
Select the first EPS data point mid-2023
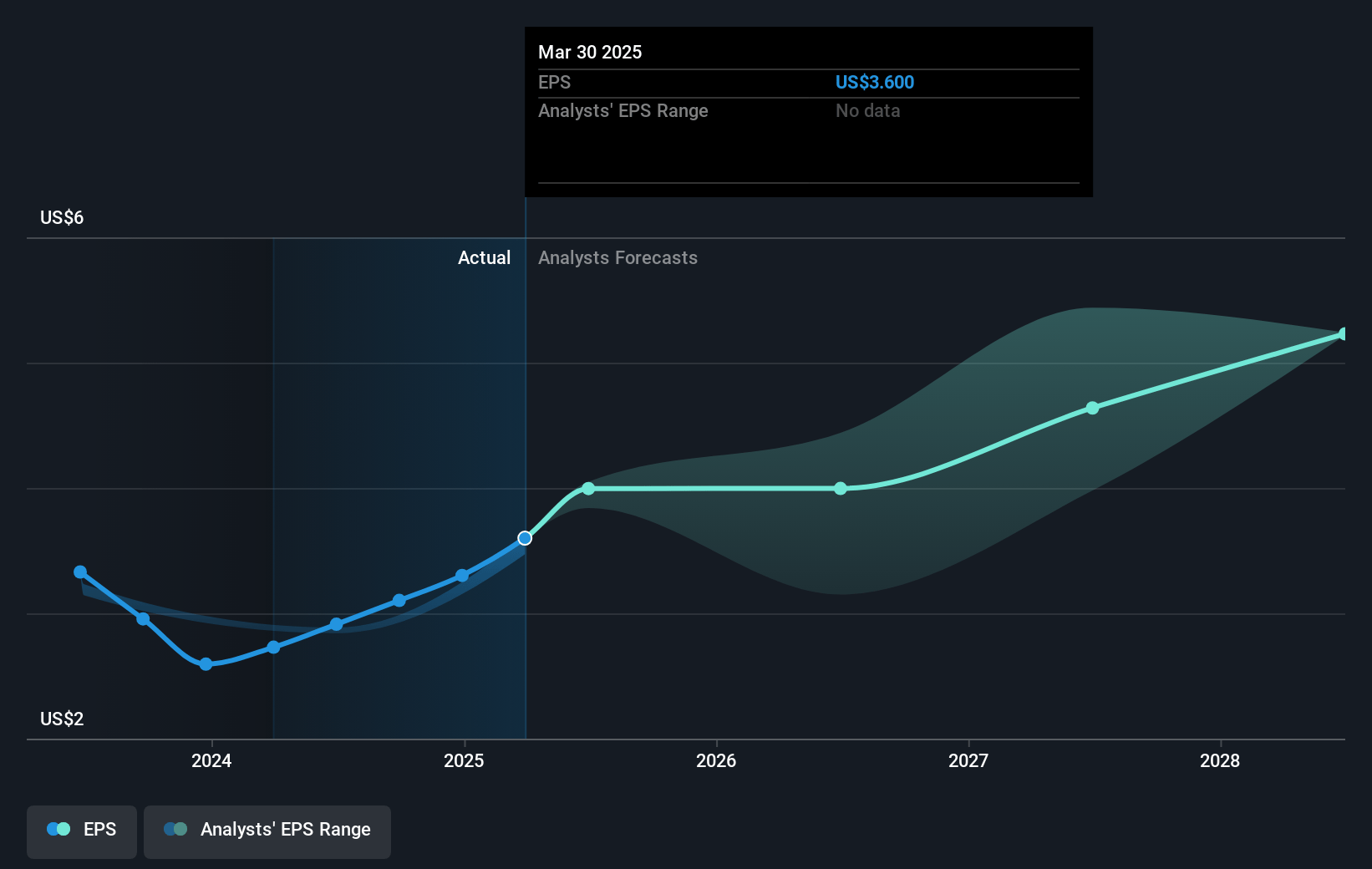point(80,572)
